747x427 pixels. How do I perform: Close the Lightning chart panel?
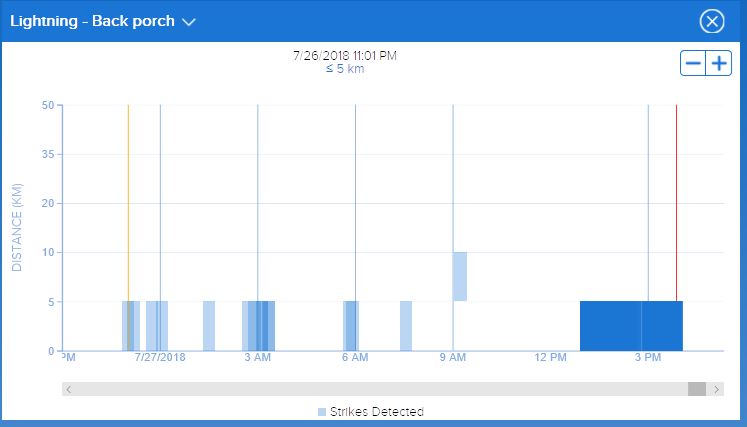point(712,22)
